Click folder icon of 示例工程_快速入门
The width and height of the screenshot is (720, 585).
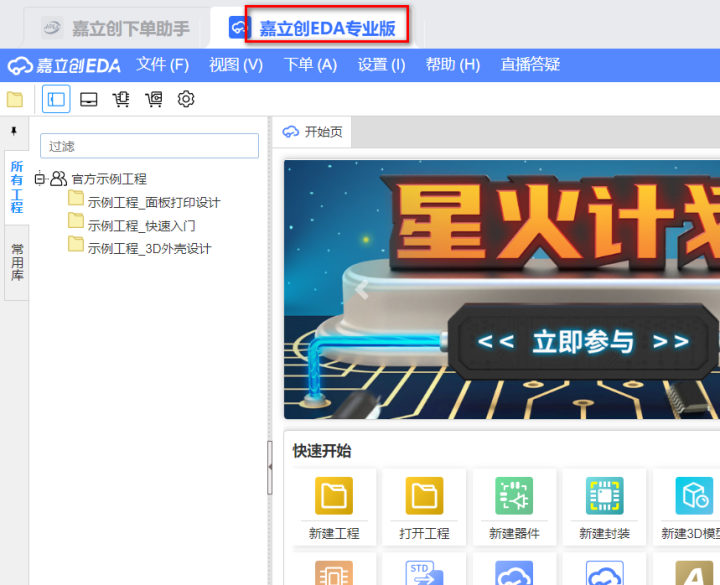tap(76, 221)
